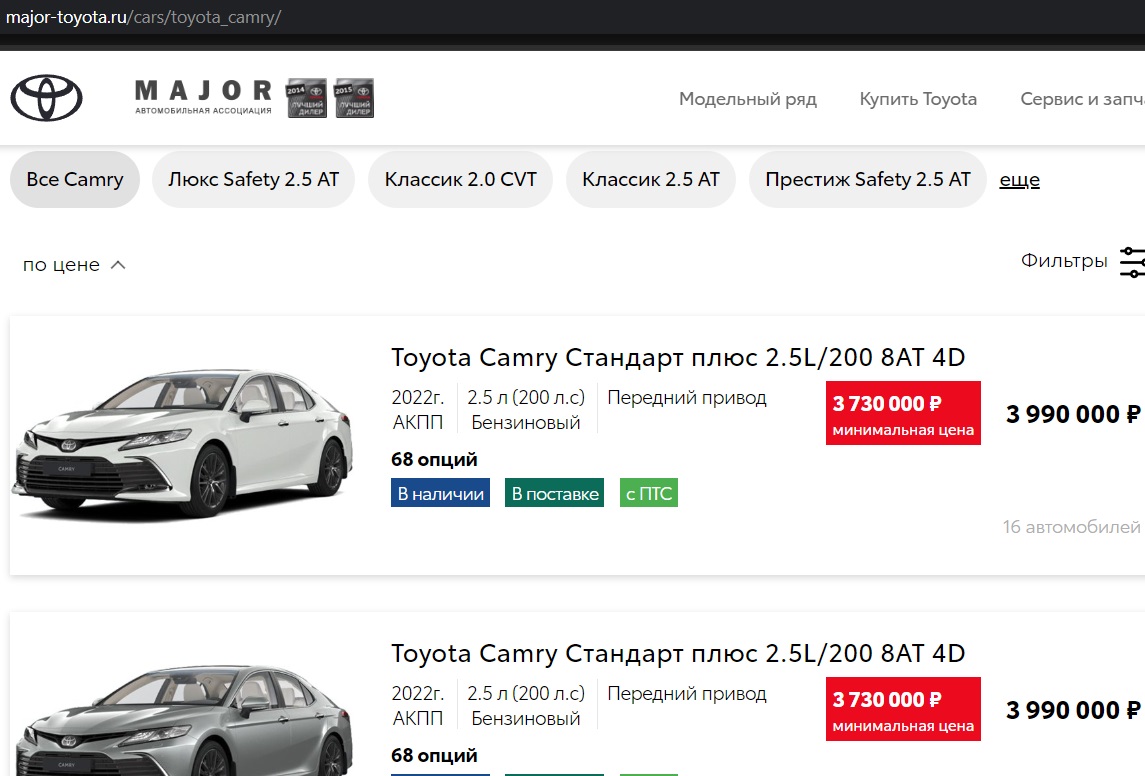Click second card's Передний привод text
Viewport: 1145px width, 776px height.
click(x=686, y=694)
